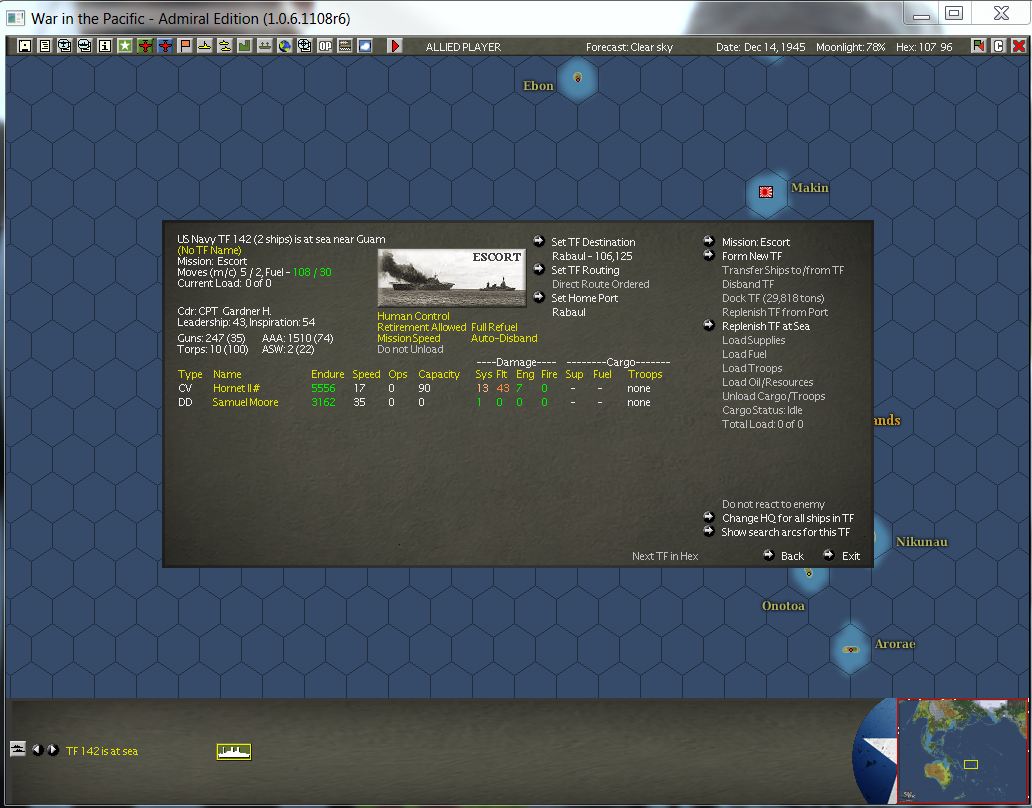The height and width of the screenshot is (808, 1032).
Task: Click Unload Cargo/Troops option
Action: coord(773,396)
